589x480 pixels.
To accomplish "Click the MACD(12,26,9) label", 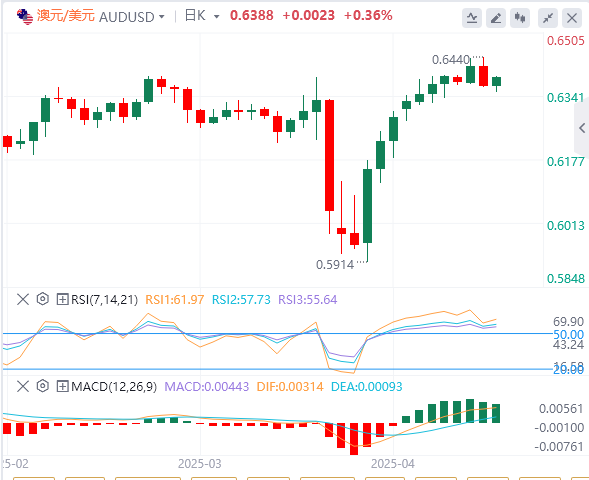I will 114,386.
